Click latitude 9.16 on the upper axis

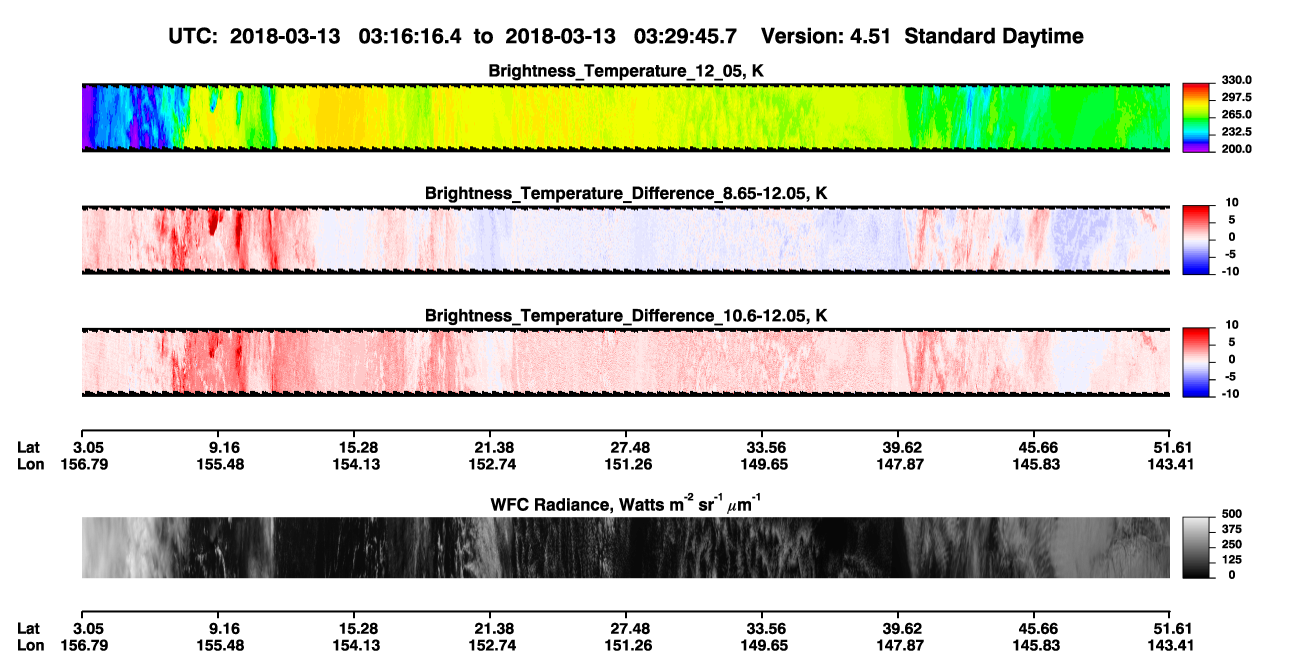tap(223, 448)
